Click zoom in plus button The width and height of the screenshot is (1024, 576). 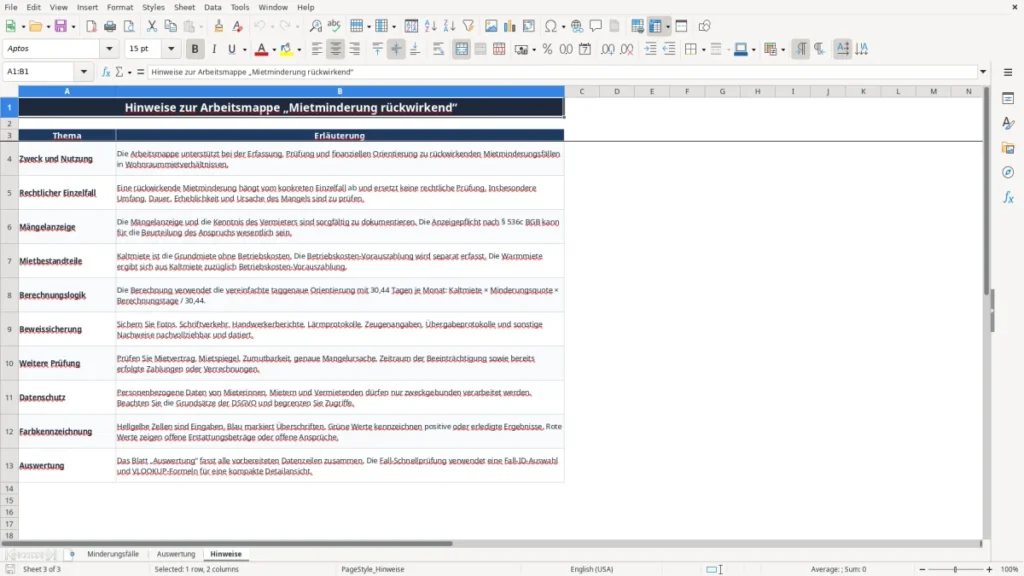989,569
